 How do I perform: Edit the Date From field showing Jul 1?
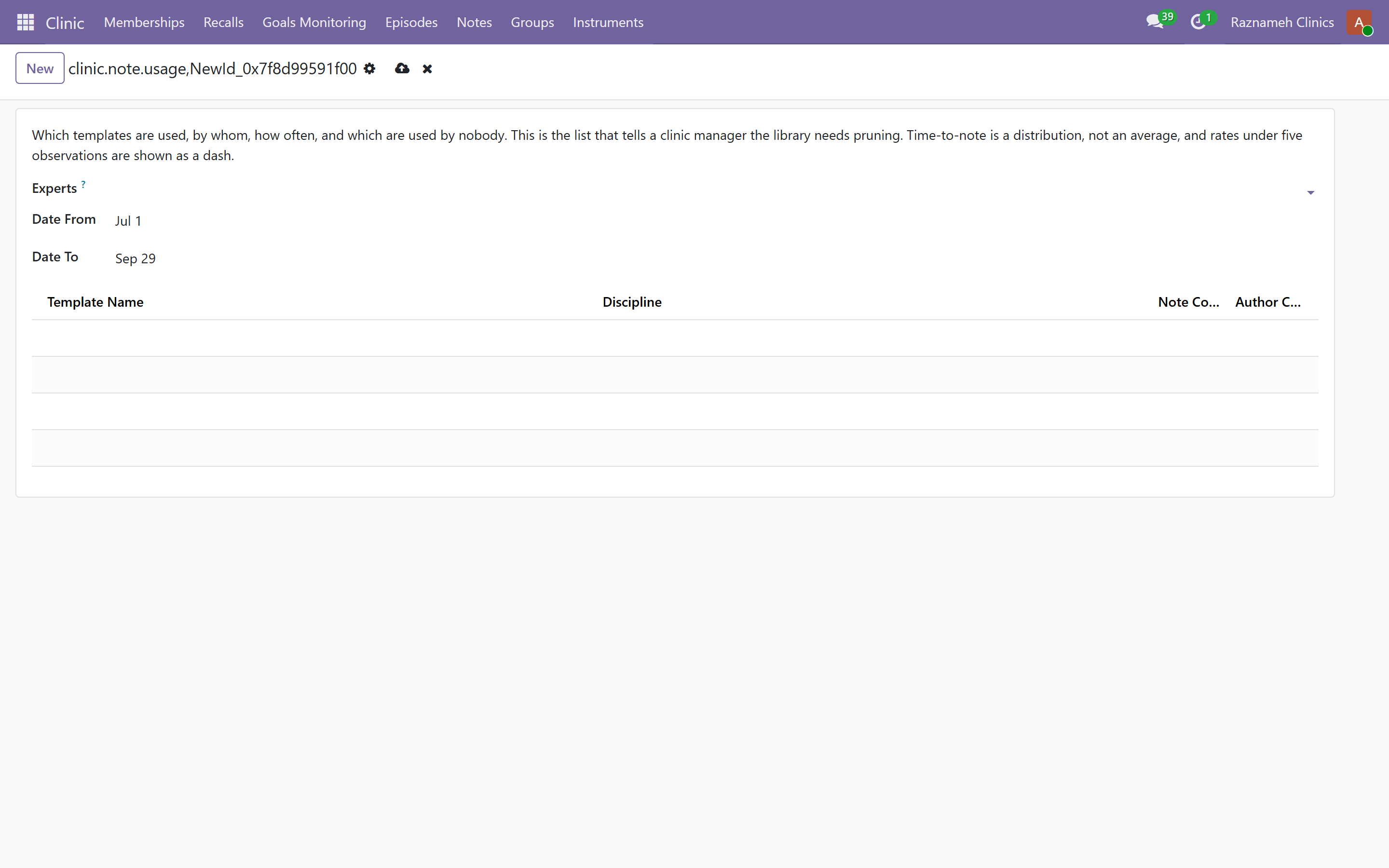click(x=716, y=221)
